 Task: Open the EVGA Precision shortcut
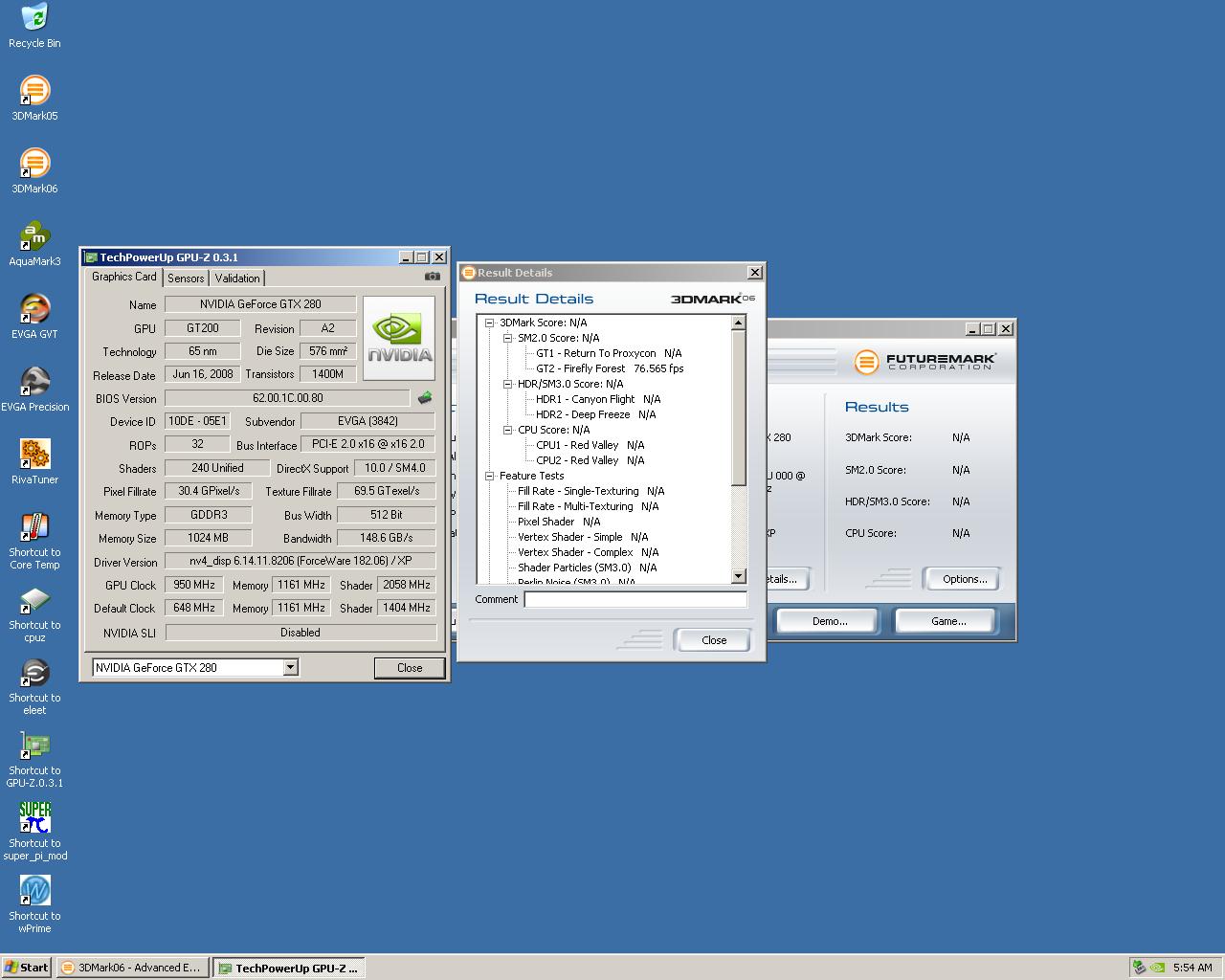[x=34, y=390]
